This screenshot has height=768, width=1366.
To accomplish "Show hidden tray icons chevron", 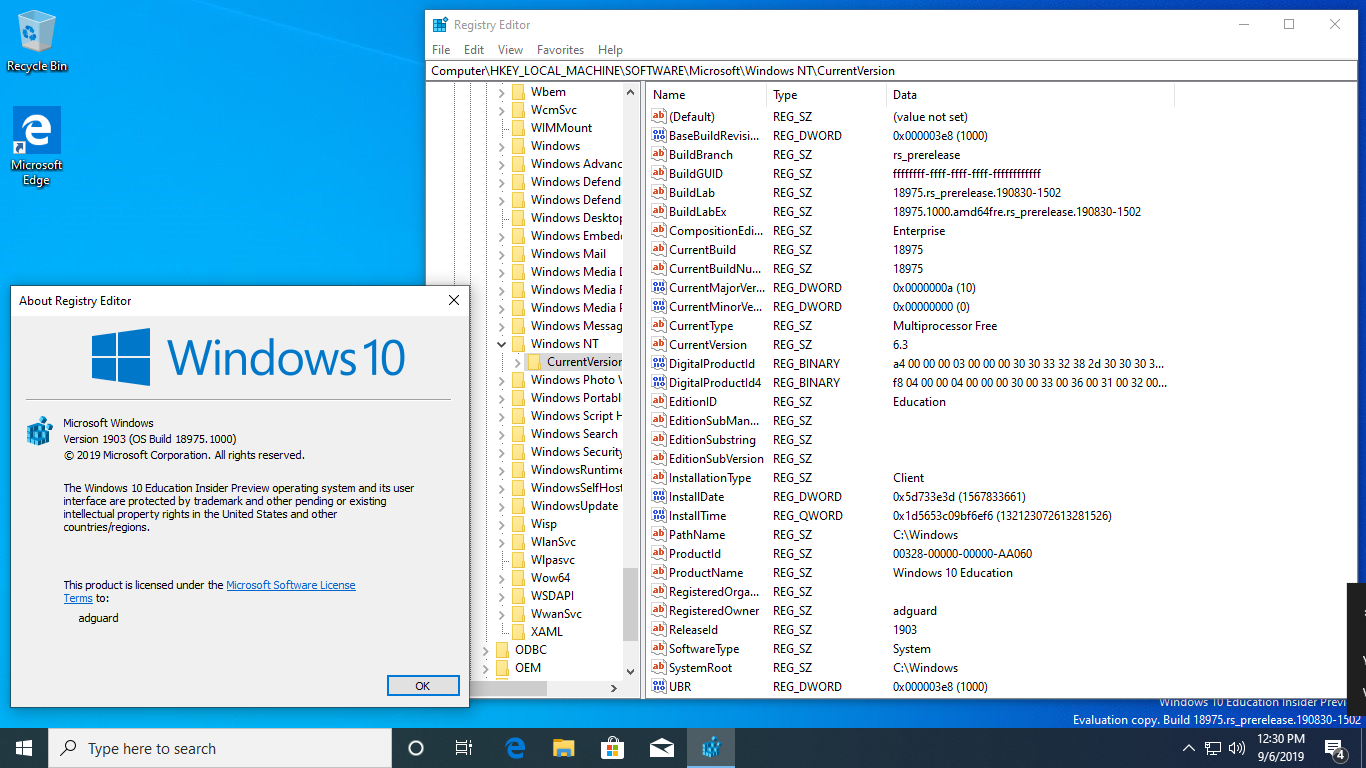I will click(1189, 748).
